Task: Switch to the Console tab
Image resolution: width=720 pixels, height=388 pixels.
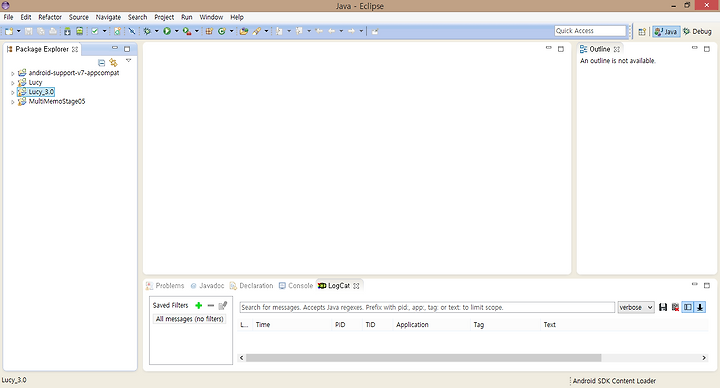Action: point(296,286)
